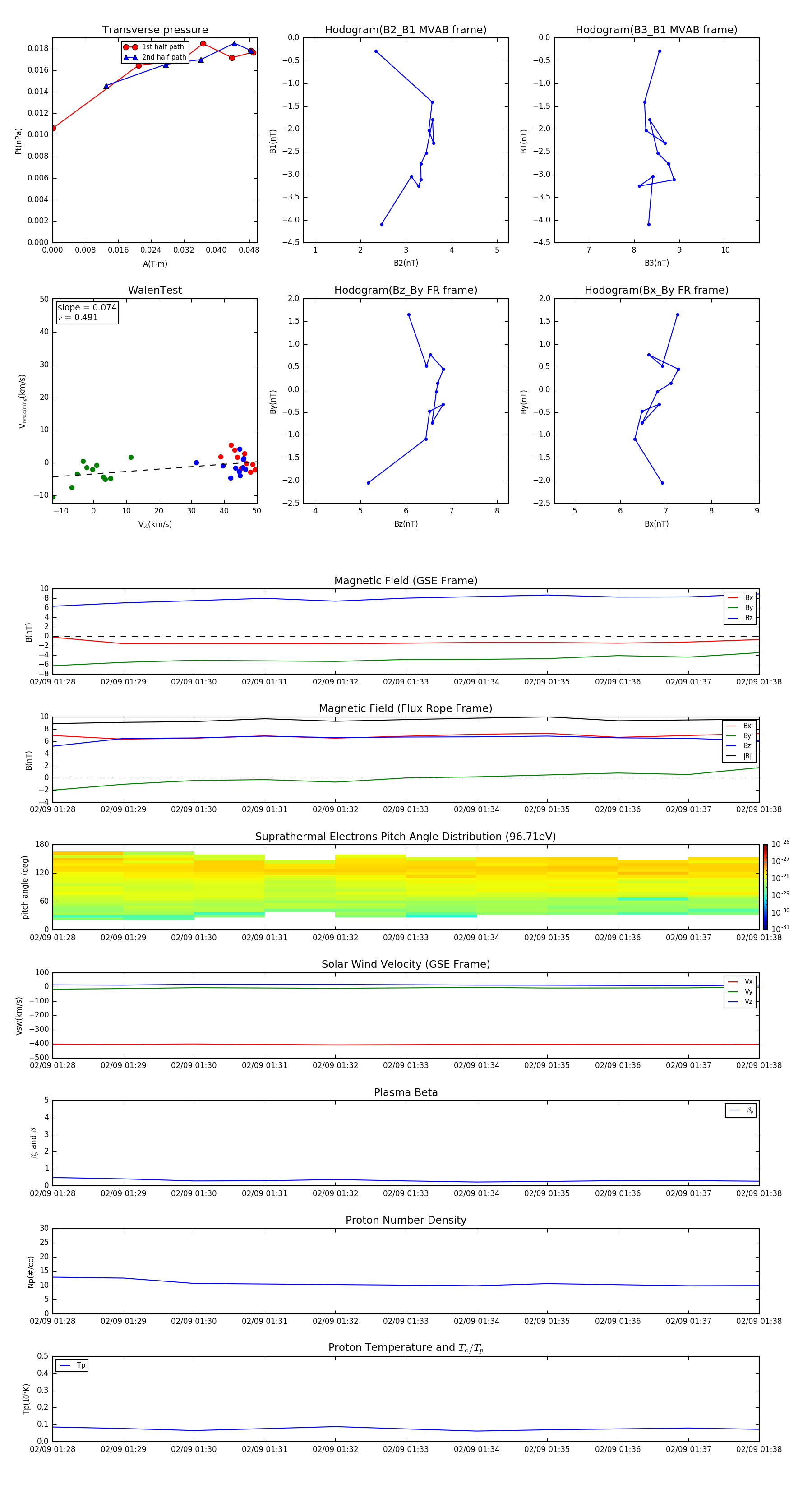Click the 'Hodogram(B3_B1 MVAB frame)' title
Screen dimensions: 812x1489
click(656, 30)
